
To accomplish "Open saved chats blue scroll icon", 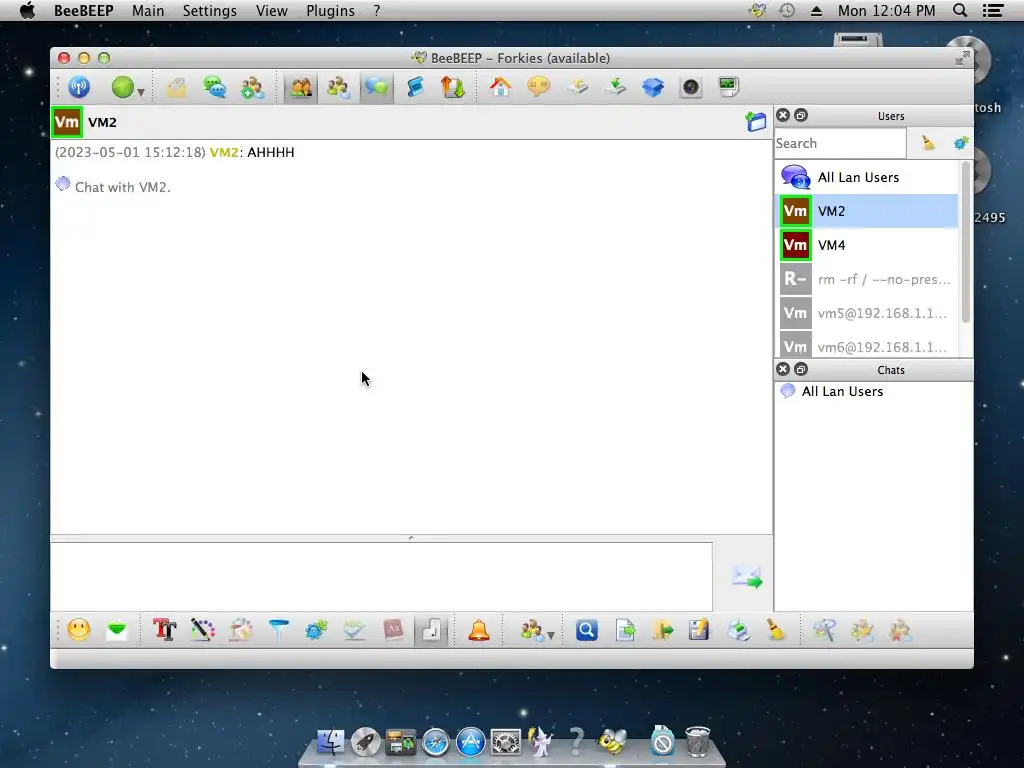I will [415, 87].
